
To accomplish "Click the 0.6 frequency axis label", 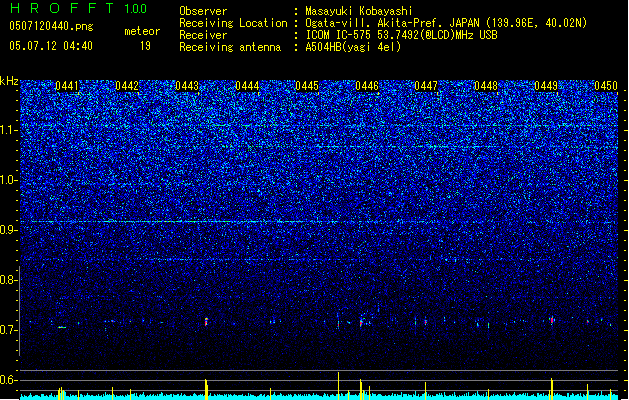I will (x=8, y=380).
